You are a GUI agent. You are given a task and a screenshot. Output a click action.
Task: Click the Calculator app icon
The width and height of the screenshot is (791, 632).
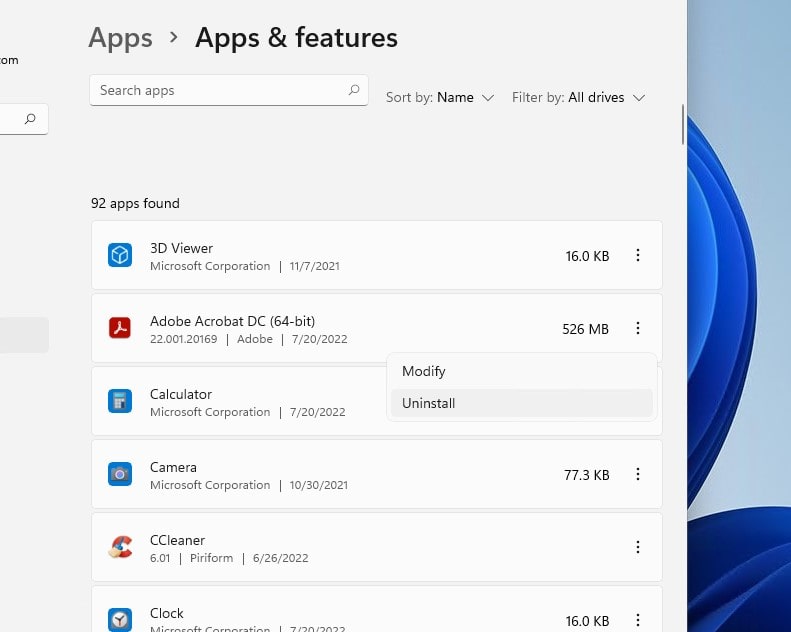point(120,401)
